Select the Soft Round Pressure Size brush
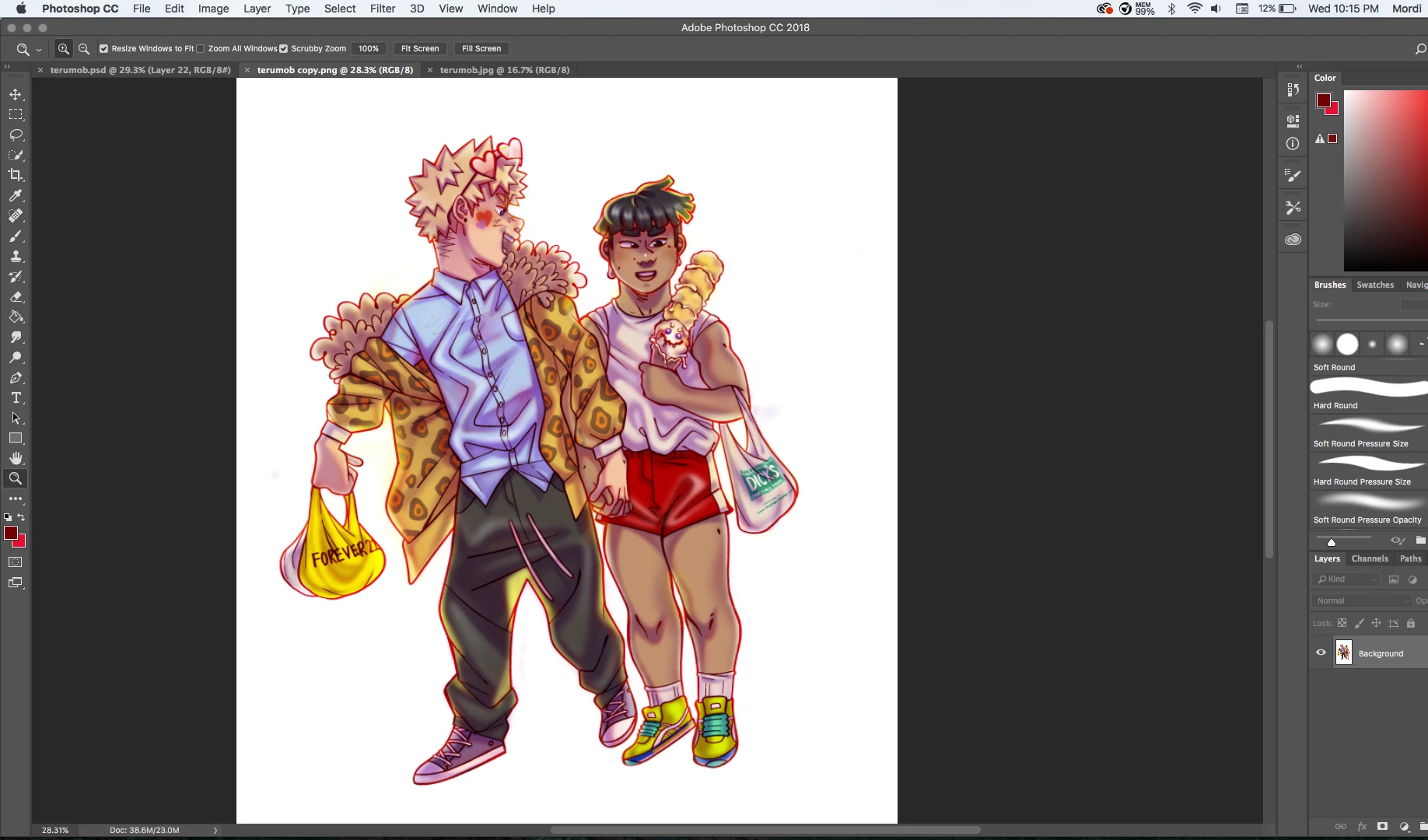The width and height of the screenshot is (1428, 840). coord(1369,432)
